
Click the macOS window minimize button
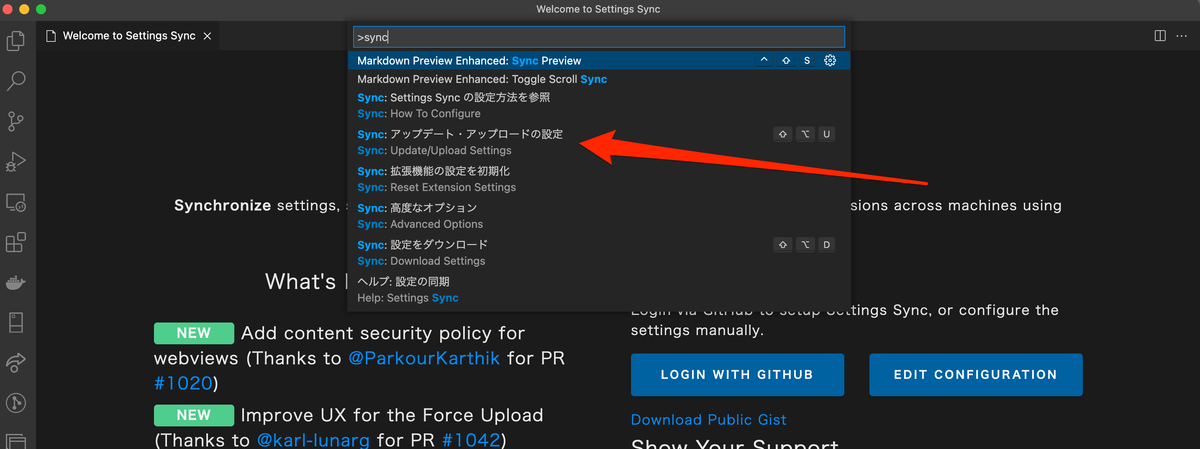click(25, 9)
